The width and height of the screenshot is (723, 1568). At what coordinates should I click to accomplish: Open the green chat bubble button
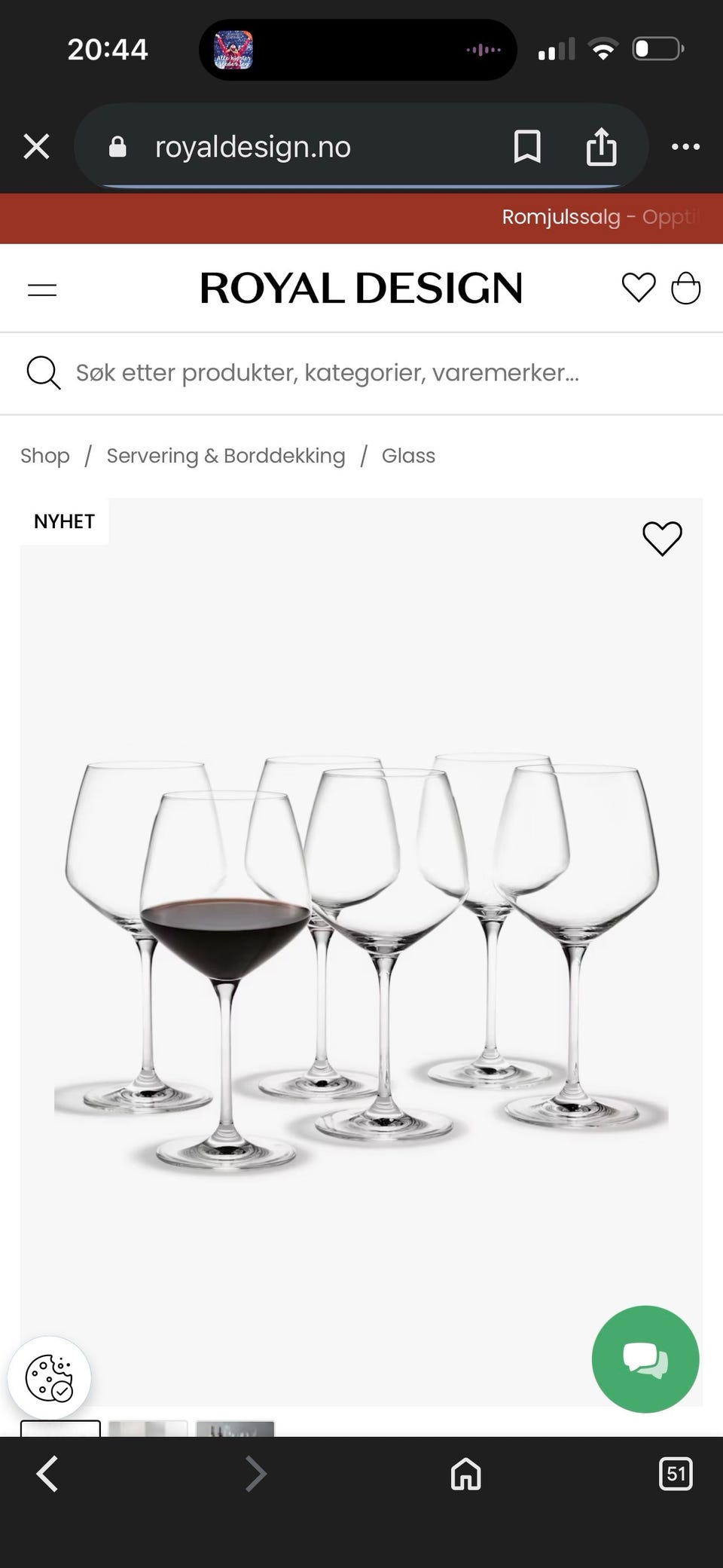(645, 1359)
